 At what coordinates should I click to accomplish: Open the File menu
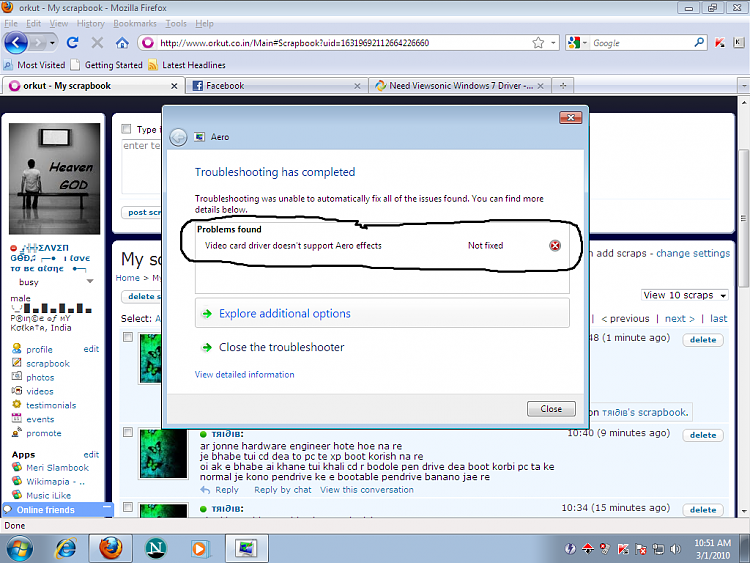click(11, 23)
